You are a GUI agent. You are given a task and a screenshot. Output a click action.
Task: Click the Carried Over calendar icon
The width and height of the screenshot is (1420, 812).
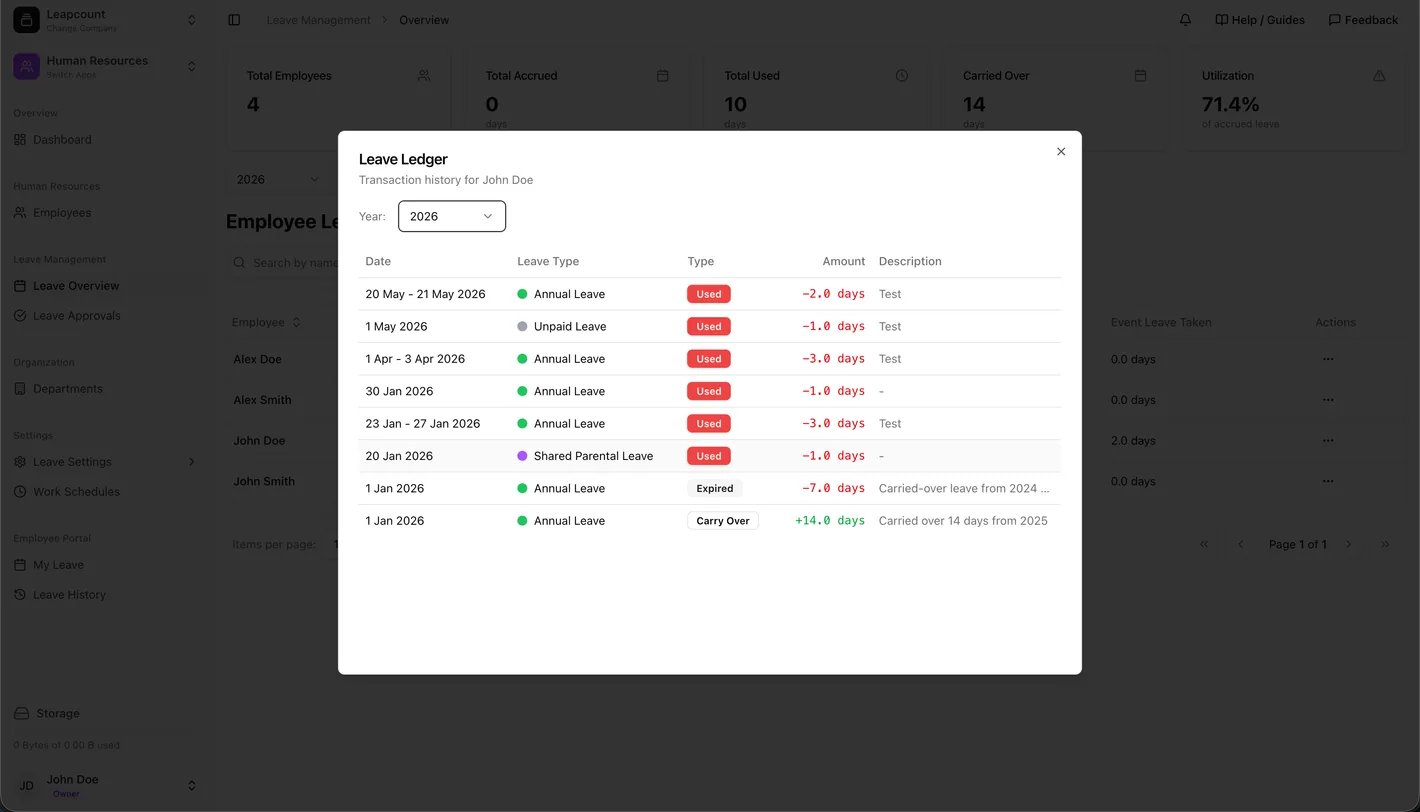coord(1141,76)
